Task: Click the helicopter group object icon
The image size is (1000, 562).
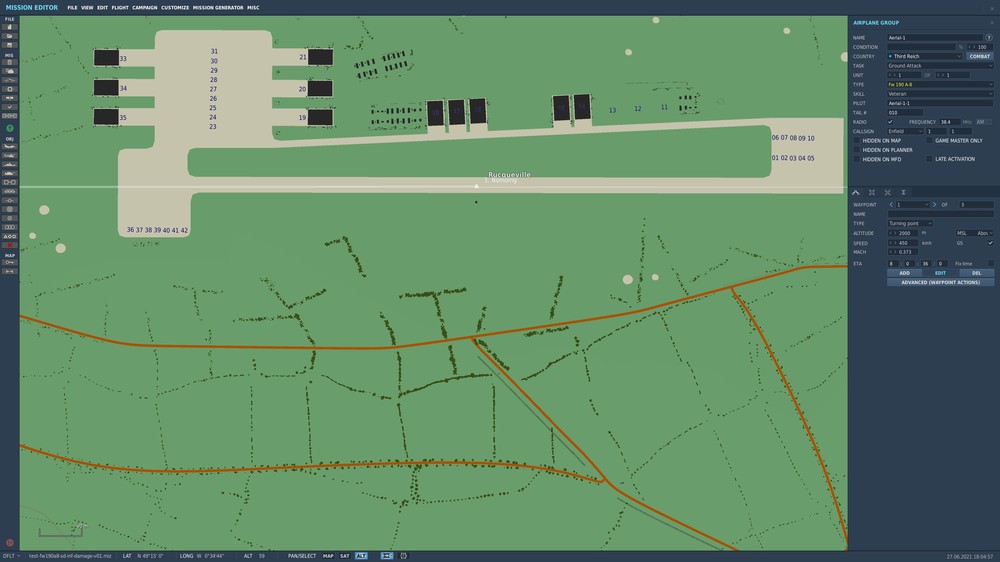Action: pos(10,156)
